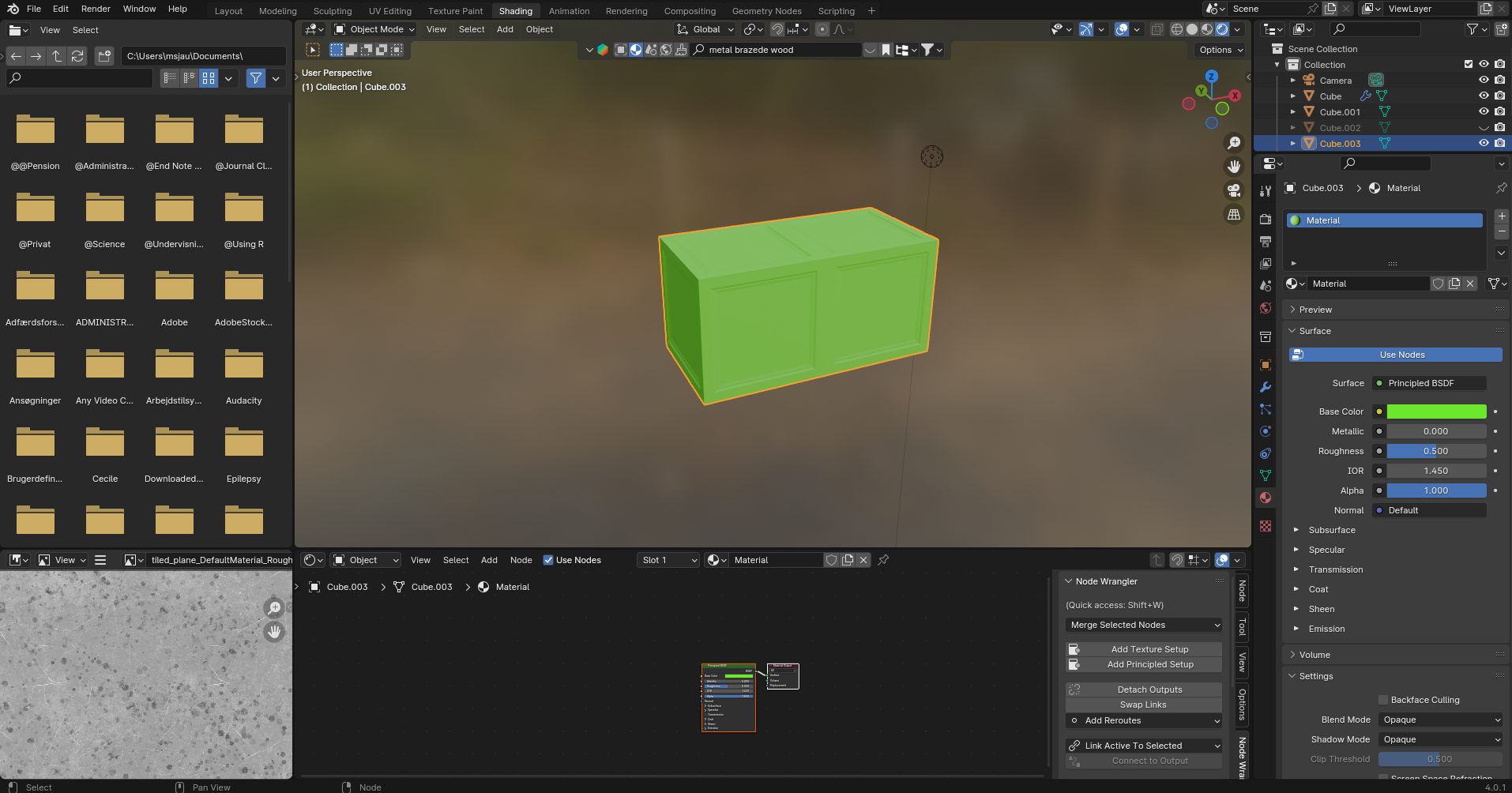Remove the selected material slot

pyautogui.click(x=1502, y=231)
